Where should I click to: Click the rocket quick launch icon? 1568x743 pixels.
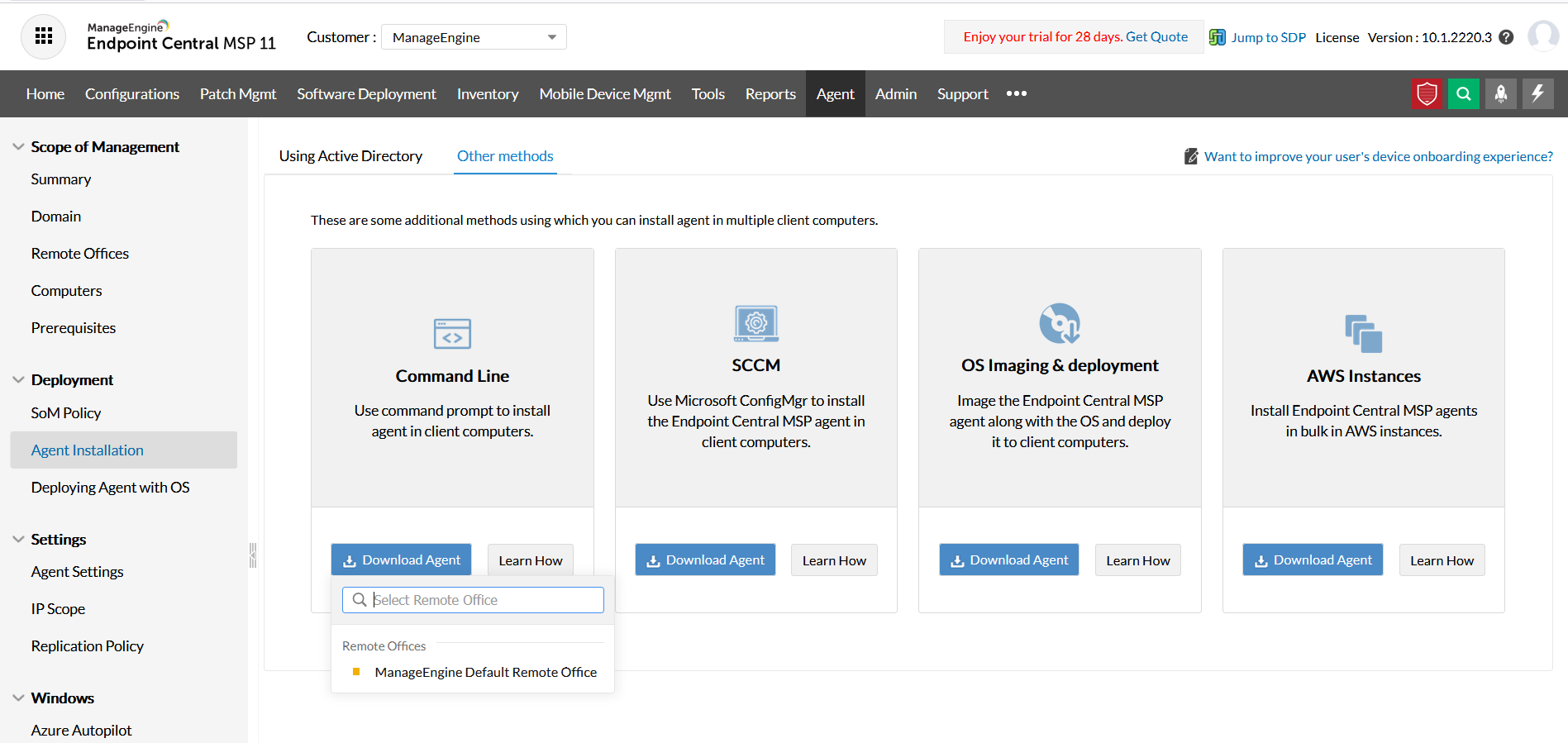click(x=1501, y=94)
